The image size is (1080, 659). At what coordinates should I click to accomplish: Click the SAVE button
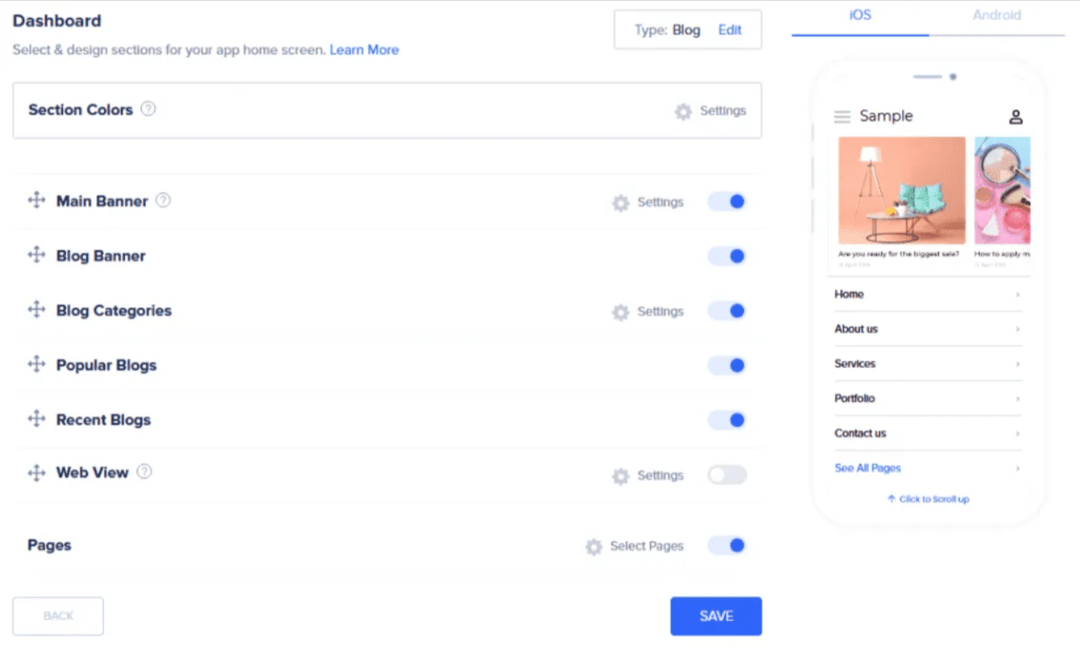[715, 616]
